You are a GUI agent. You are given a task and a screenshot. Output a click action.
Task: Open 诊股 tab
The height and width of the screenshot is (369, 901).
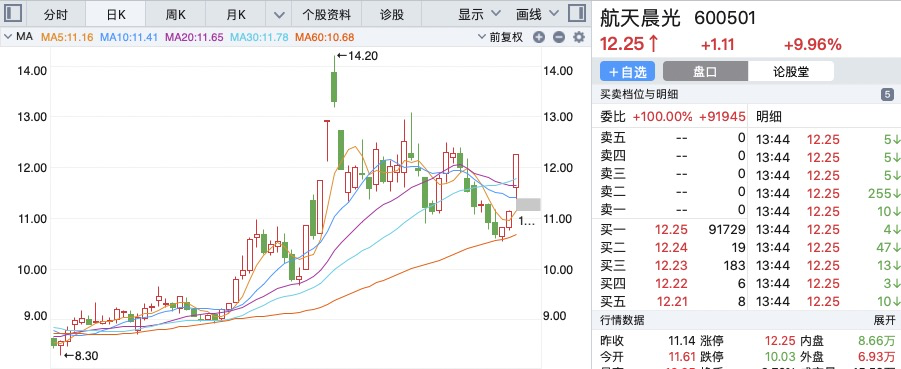click(x=391, y=14)
